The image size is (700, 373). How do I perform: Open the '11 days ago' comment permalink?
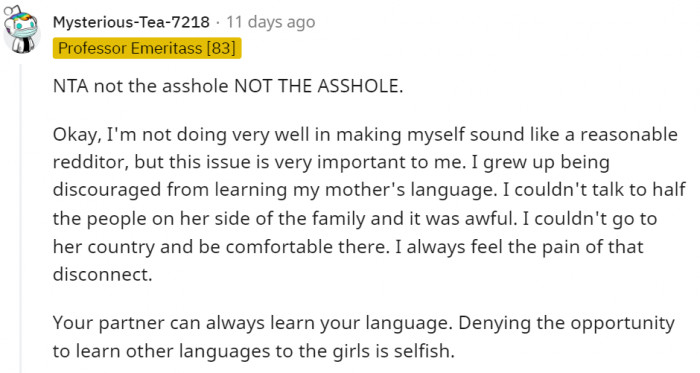point(270,22)
